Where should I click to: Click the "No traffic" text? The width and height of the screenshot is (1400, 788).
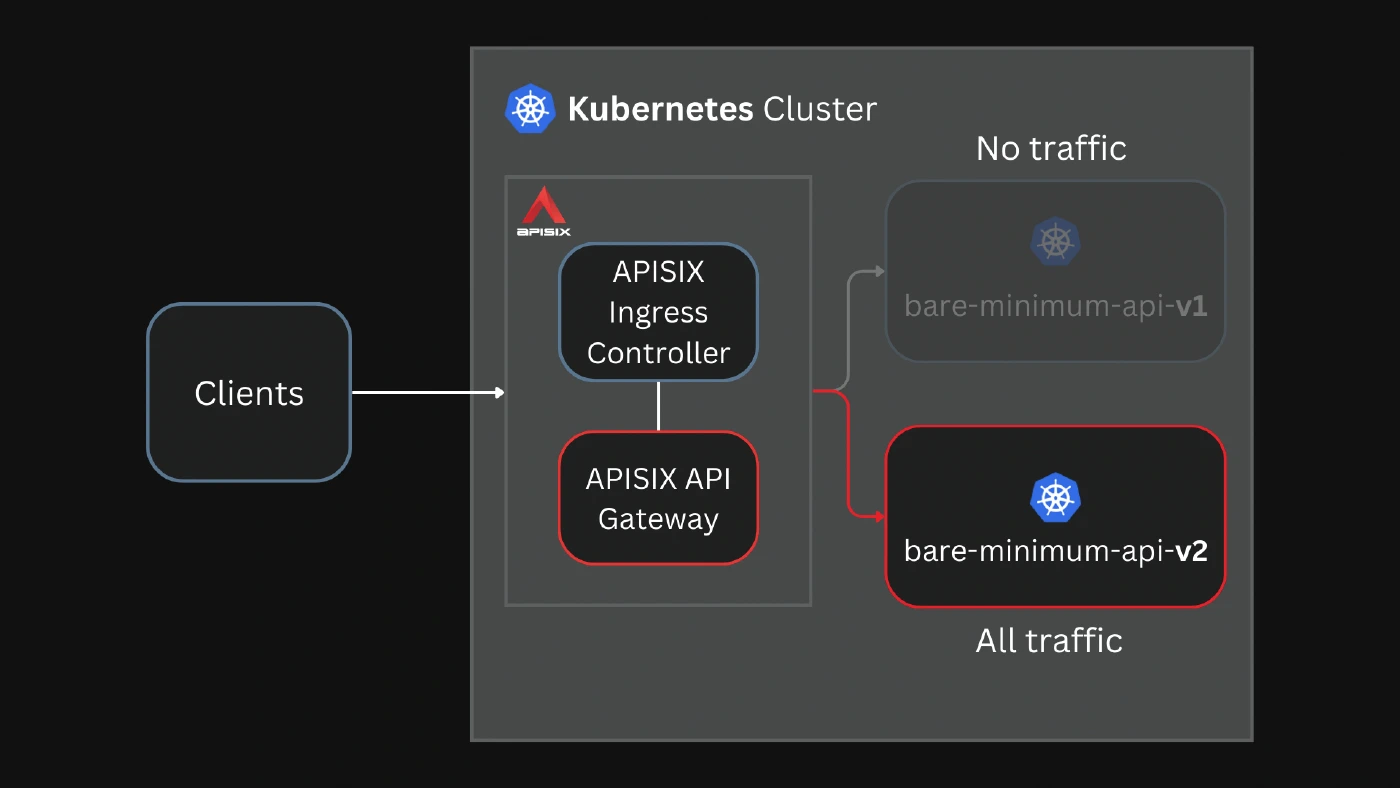(1051, 149)
